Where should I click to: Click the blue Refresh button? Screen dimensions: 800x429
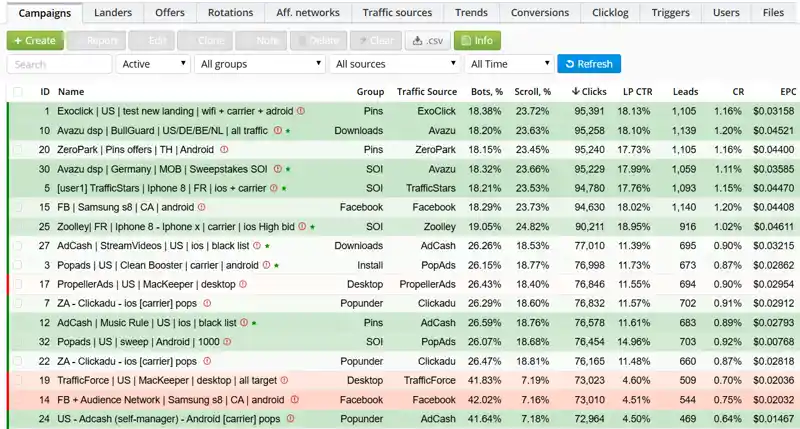(589, 64)
